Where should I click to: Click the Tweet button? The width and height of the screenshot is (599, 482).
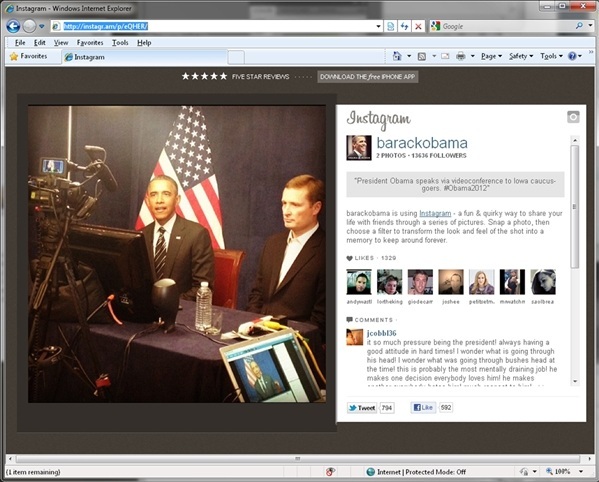coord(362,408)
